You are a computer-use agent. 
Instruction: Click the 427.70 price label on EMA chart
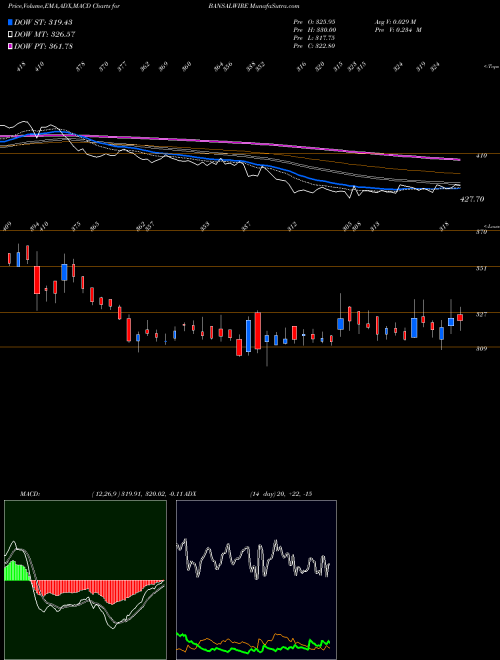point(472,199)
